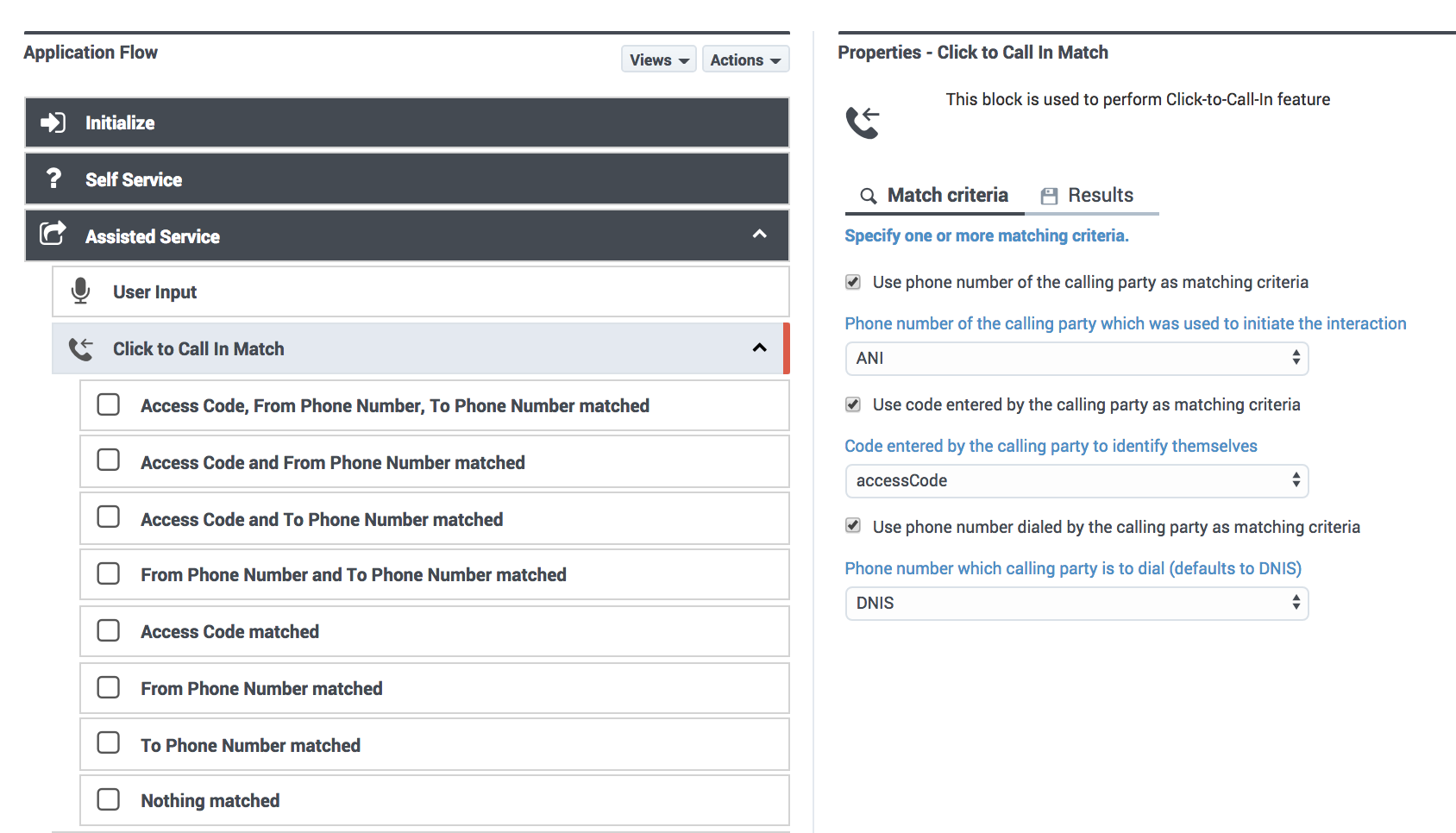Click 'Phone number which calling party is to dial' text

pos(1073,568)
